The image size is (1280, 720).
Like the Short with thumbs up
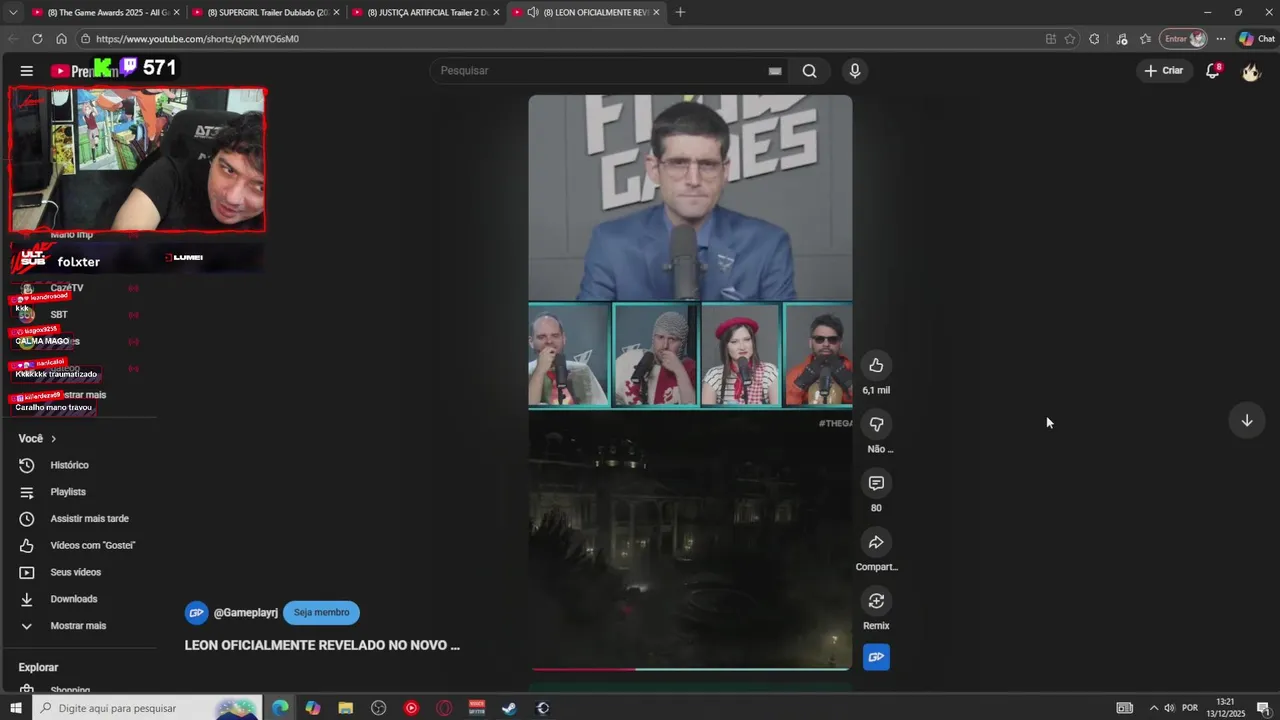coord(876,365)
